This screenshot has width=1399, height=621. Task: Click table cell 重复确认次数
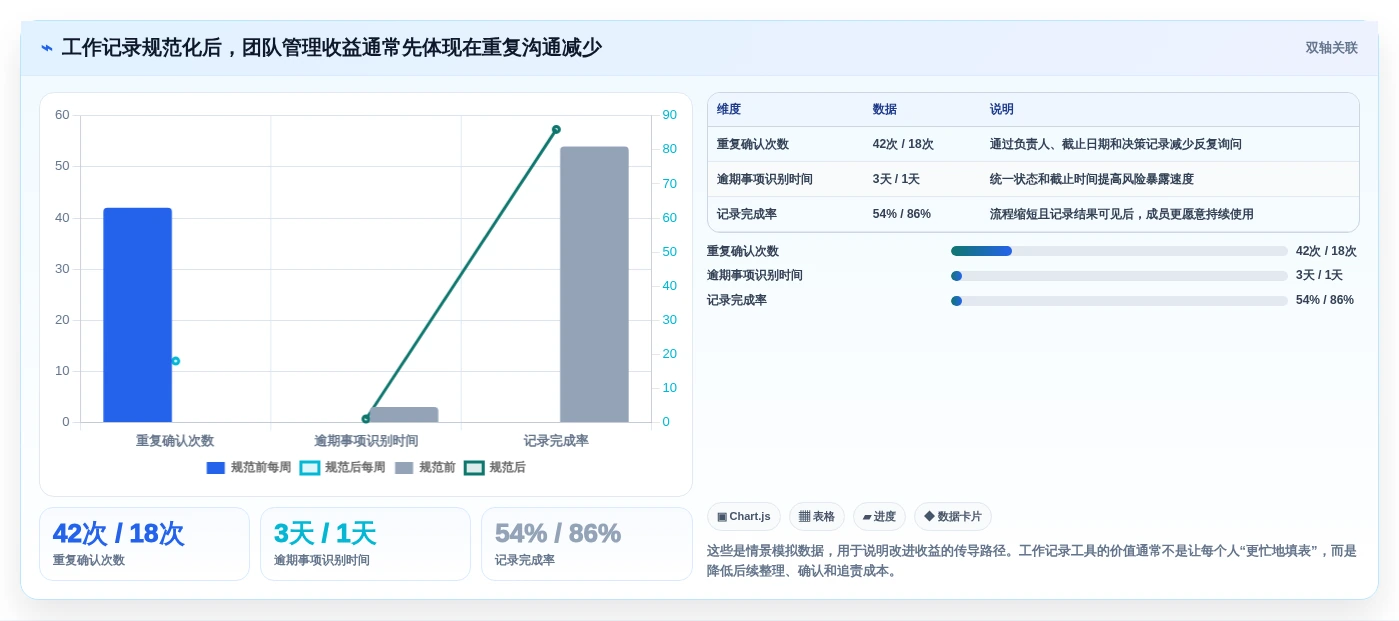click(x=753, y=144)
